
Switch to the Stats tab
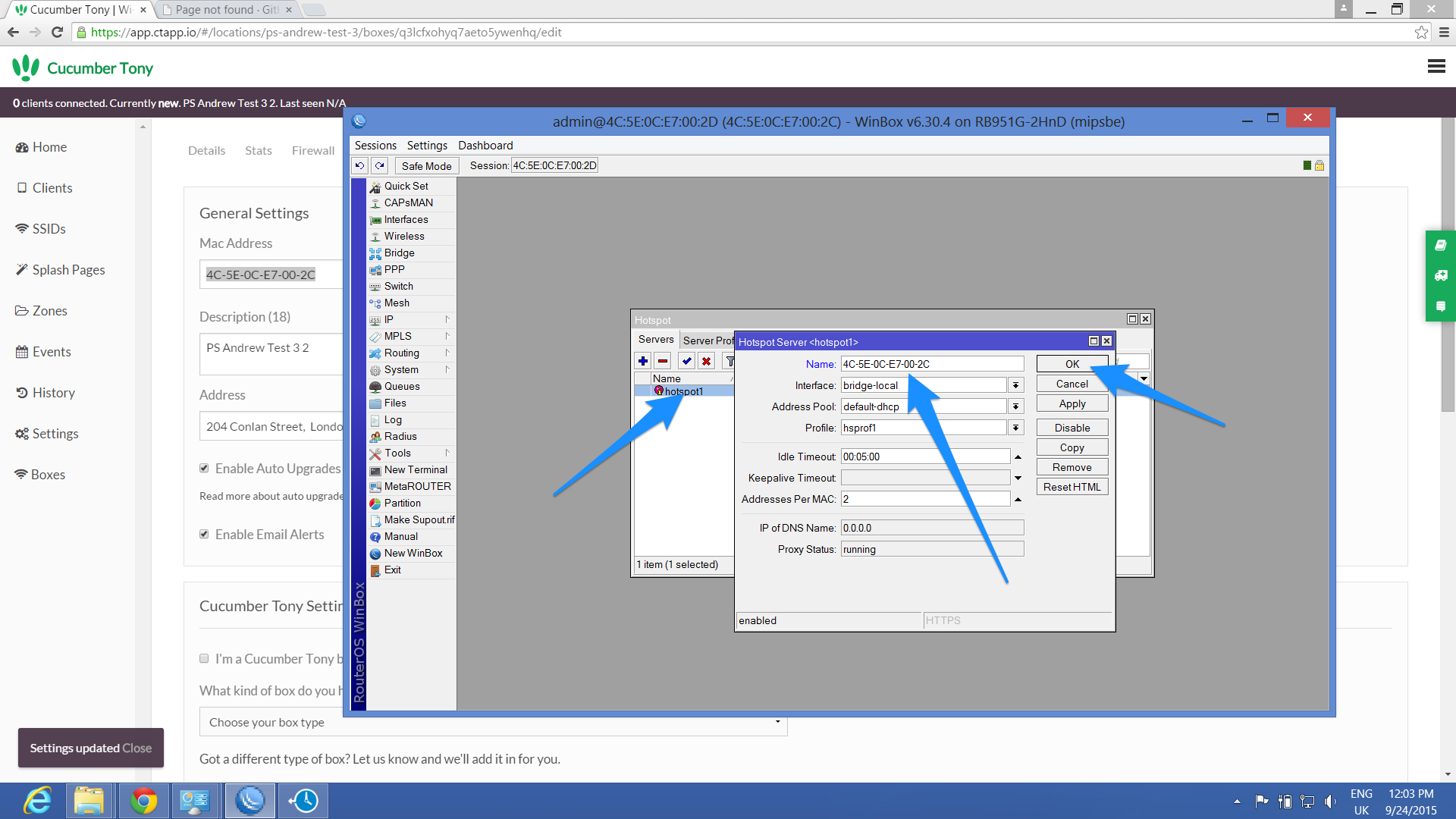(258, 150)
